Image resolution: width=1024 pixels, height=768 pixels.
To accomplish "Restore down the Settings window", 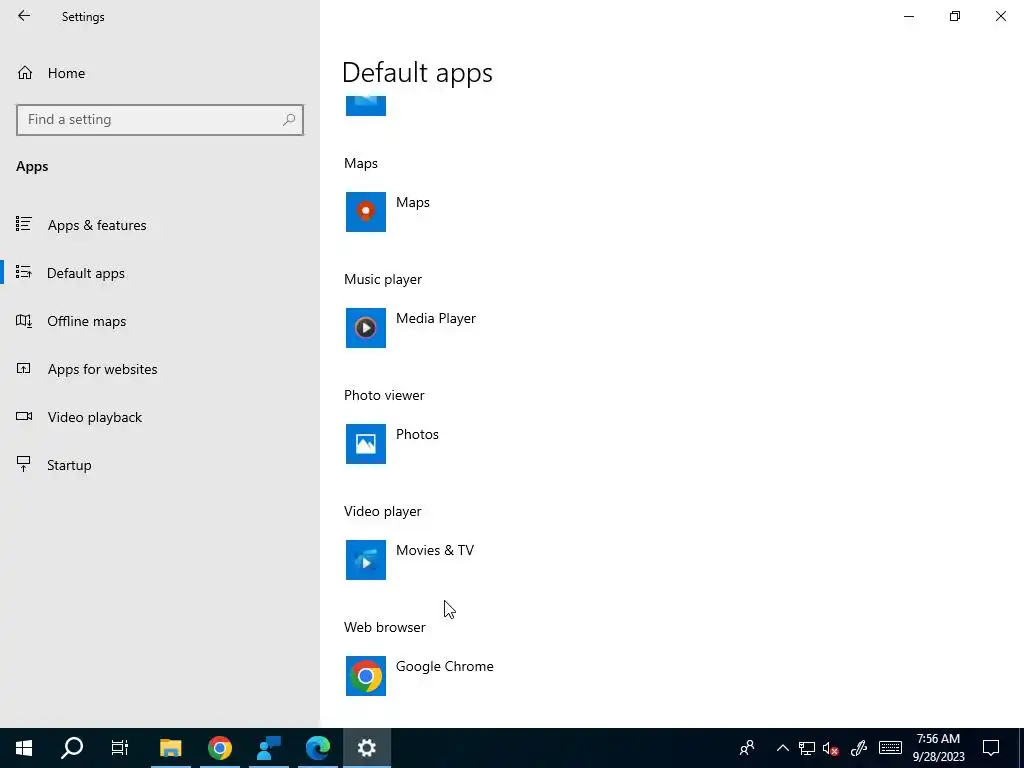I will click(x=955, y=16).
